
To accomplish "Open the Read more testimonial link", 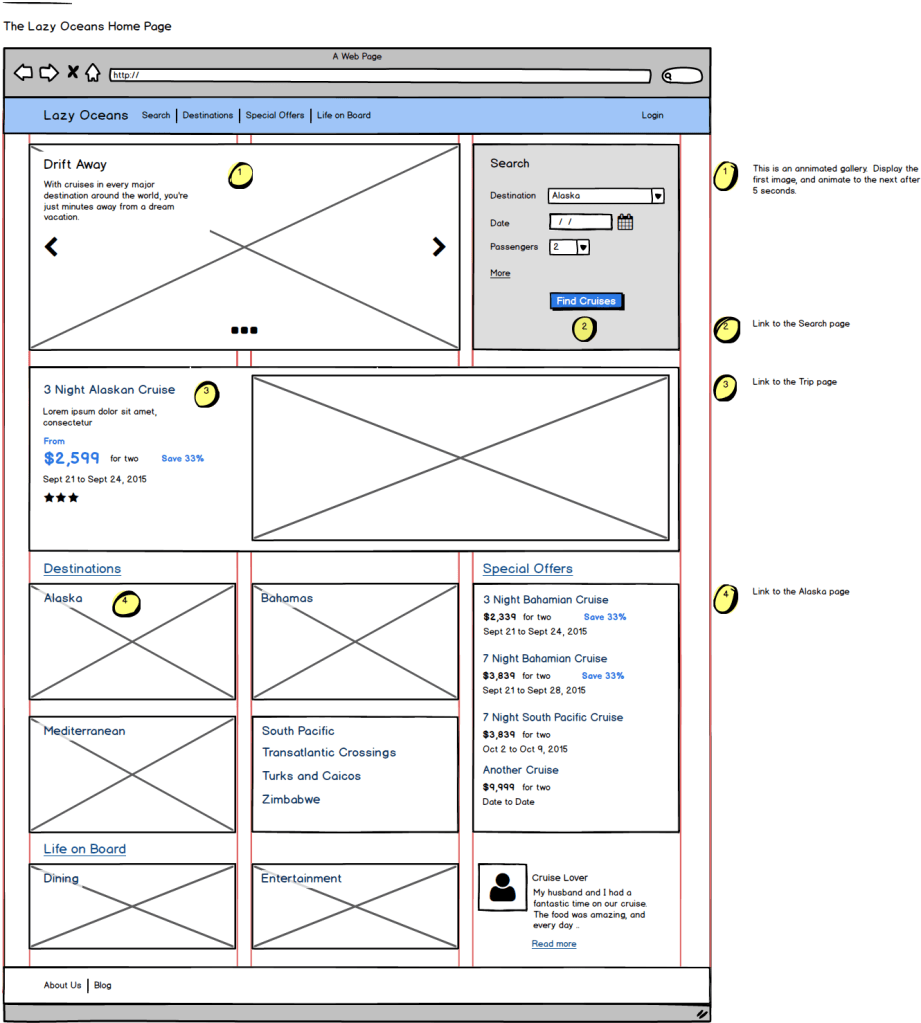I will 553,944.
